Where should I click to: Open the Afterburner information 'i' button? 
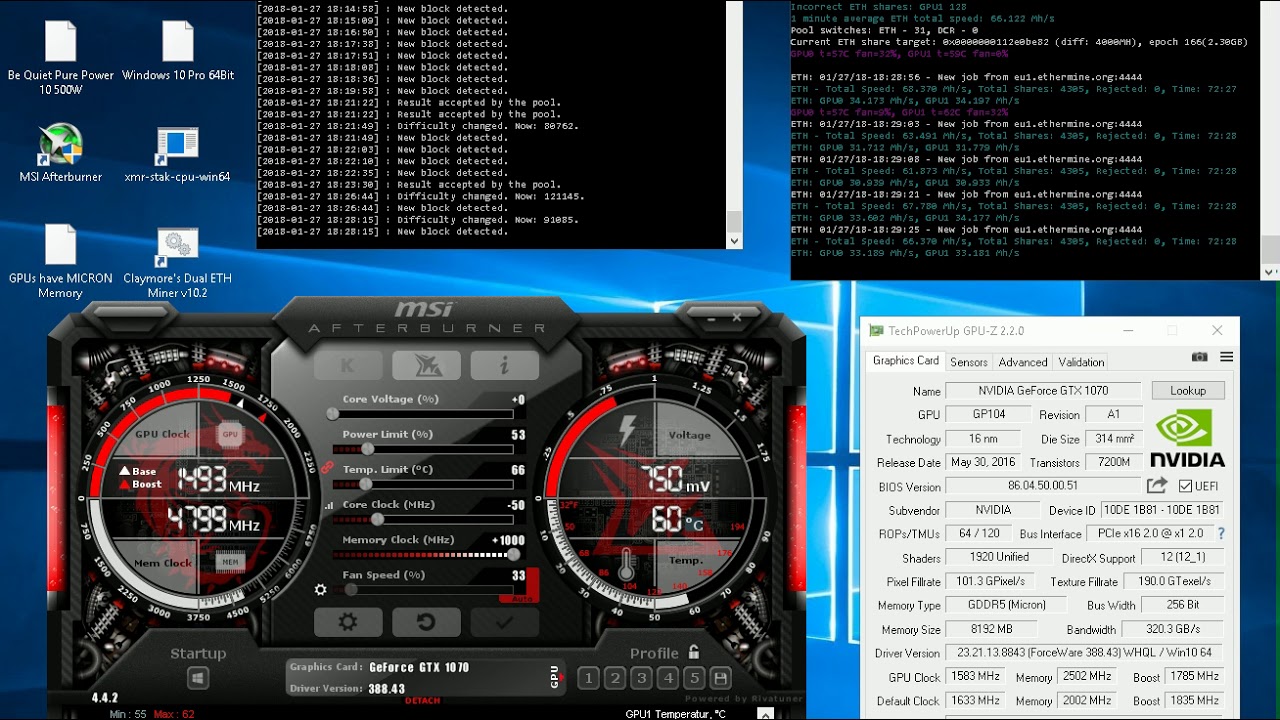pos(504,366)
